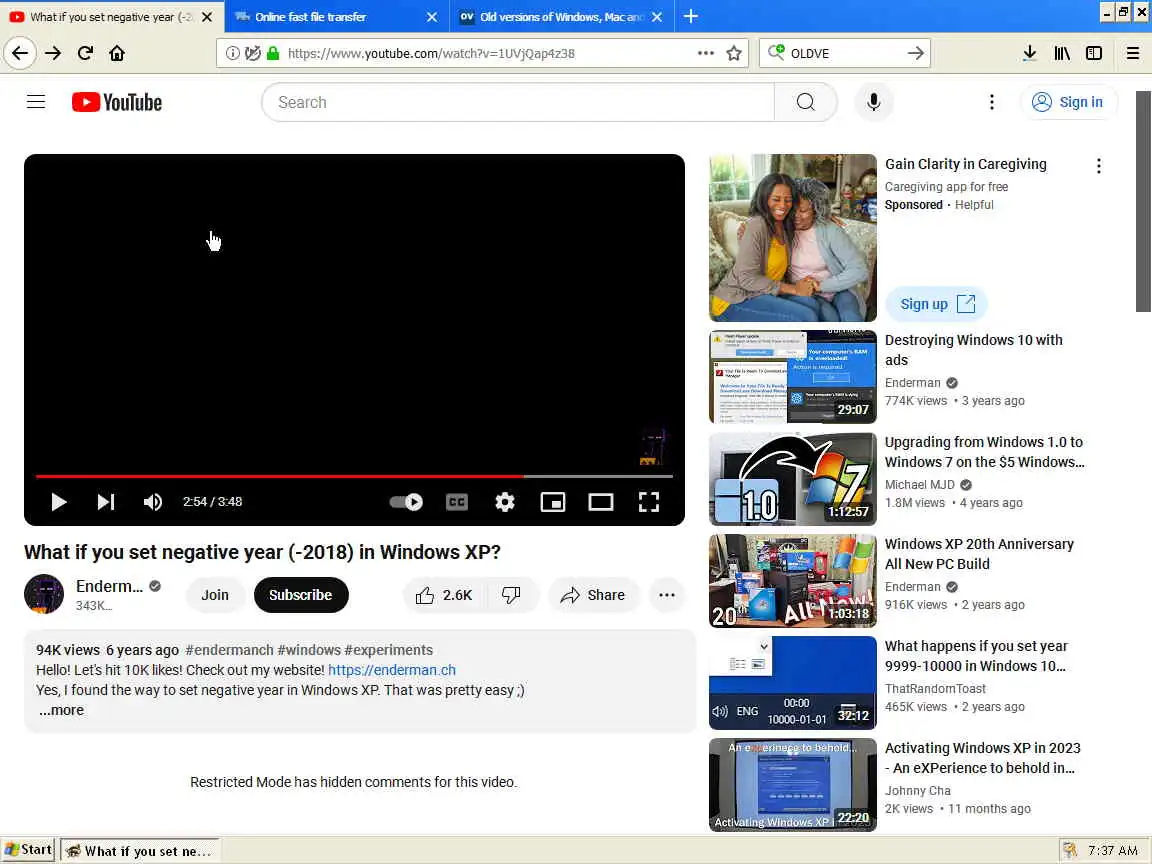Open year 9999-10000 Windows 10 video title
The width and height of the screenshot is (1152, 864).
[x=976, y=656]
